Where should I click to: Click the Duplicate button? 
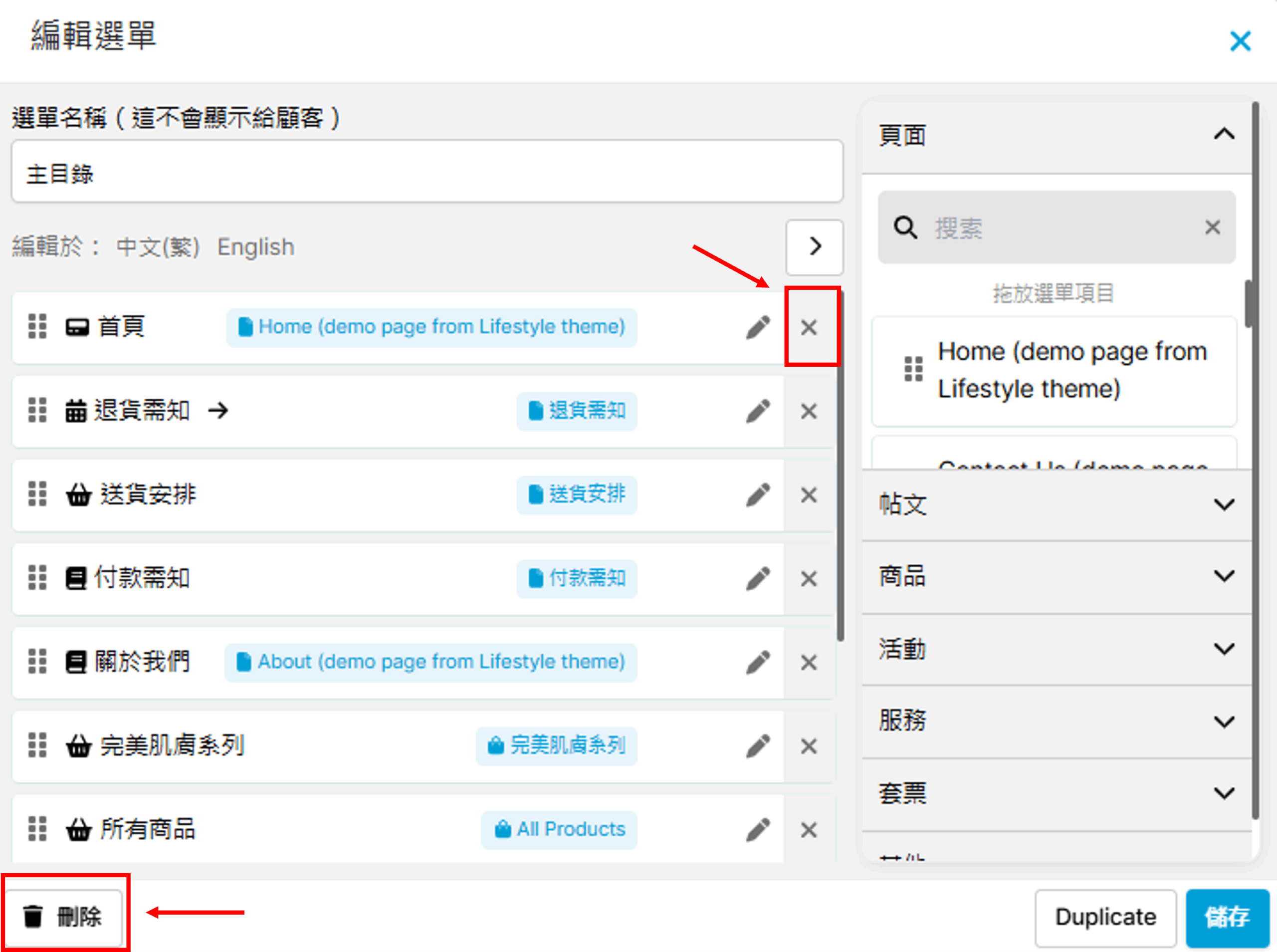point(1105,917)
